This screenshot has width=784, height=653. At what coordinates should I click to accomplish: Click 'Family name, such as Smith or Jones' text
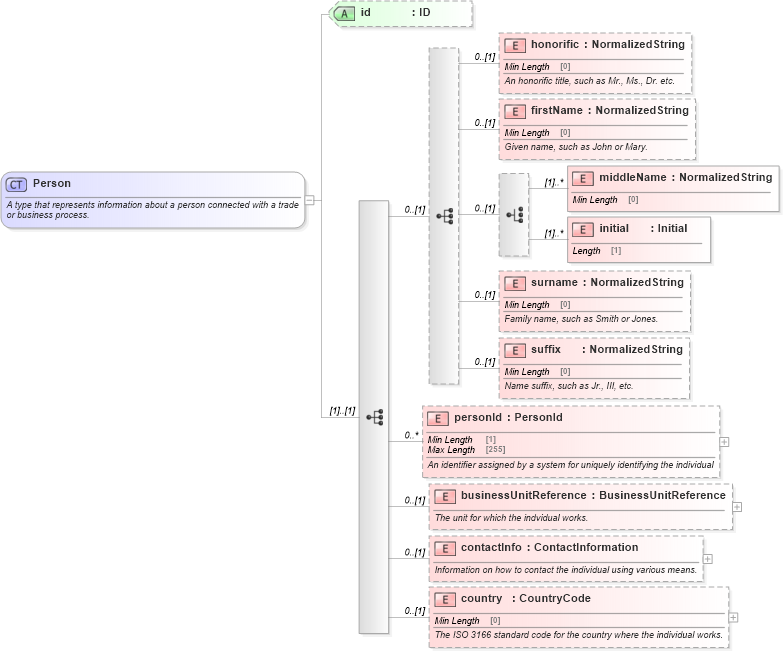[x=581, y=319]
